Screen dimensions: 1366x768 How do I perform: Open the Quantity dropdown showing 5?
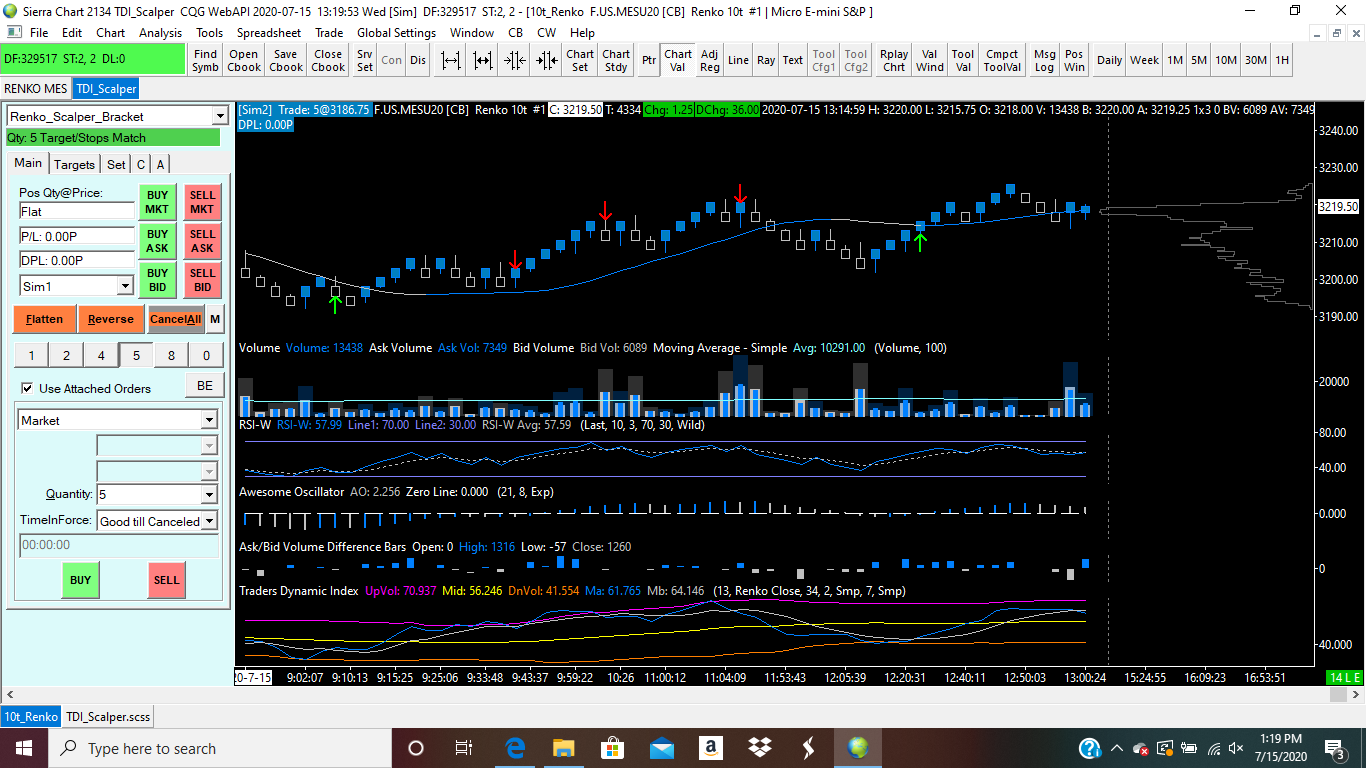point(209,494)
